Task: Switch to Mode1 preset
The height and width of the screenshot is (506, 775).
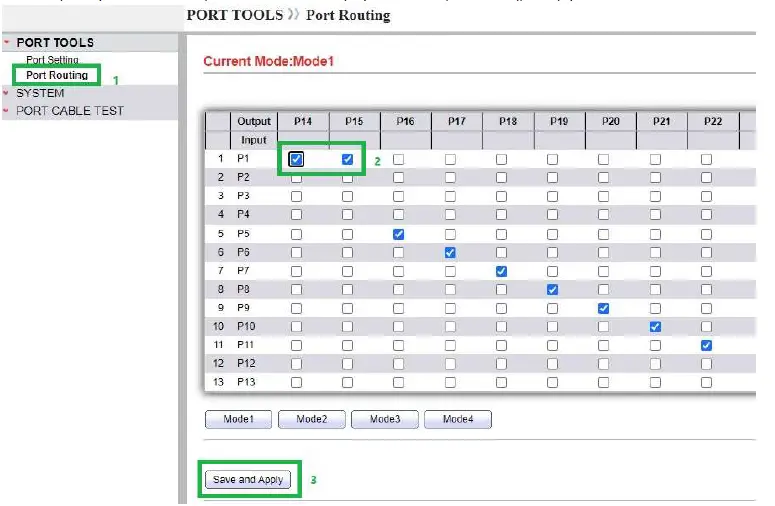Action: pos(238,419)
